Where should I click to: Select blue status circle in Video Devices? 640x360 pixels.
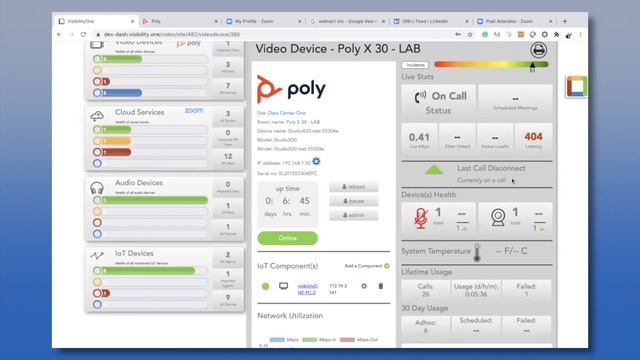[97, 93]
